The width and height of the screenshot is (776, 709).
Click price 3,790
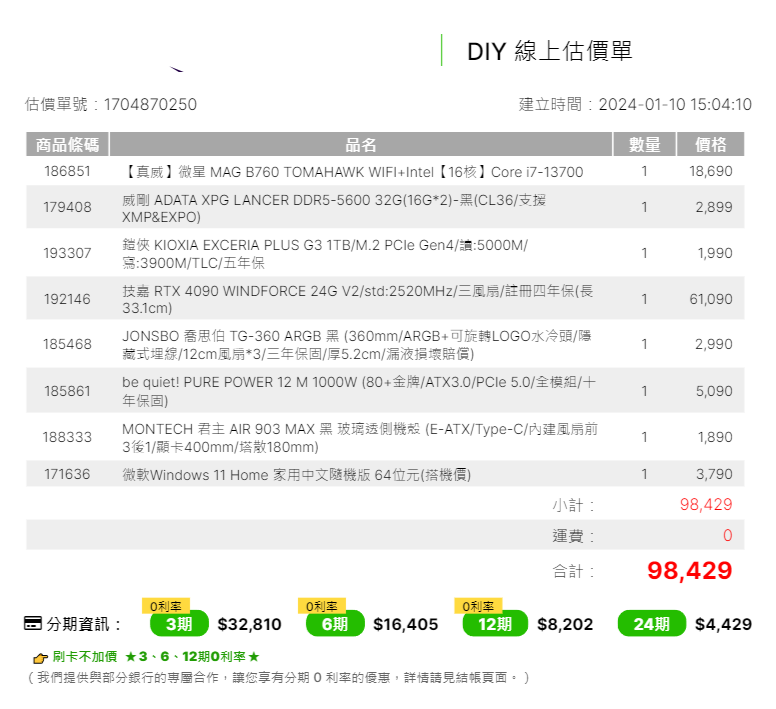pyautogui.click(x=714, y=474)
